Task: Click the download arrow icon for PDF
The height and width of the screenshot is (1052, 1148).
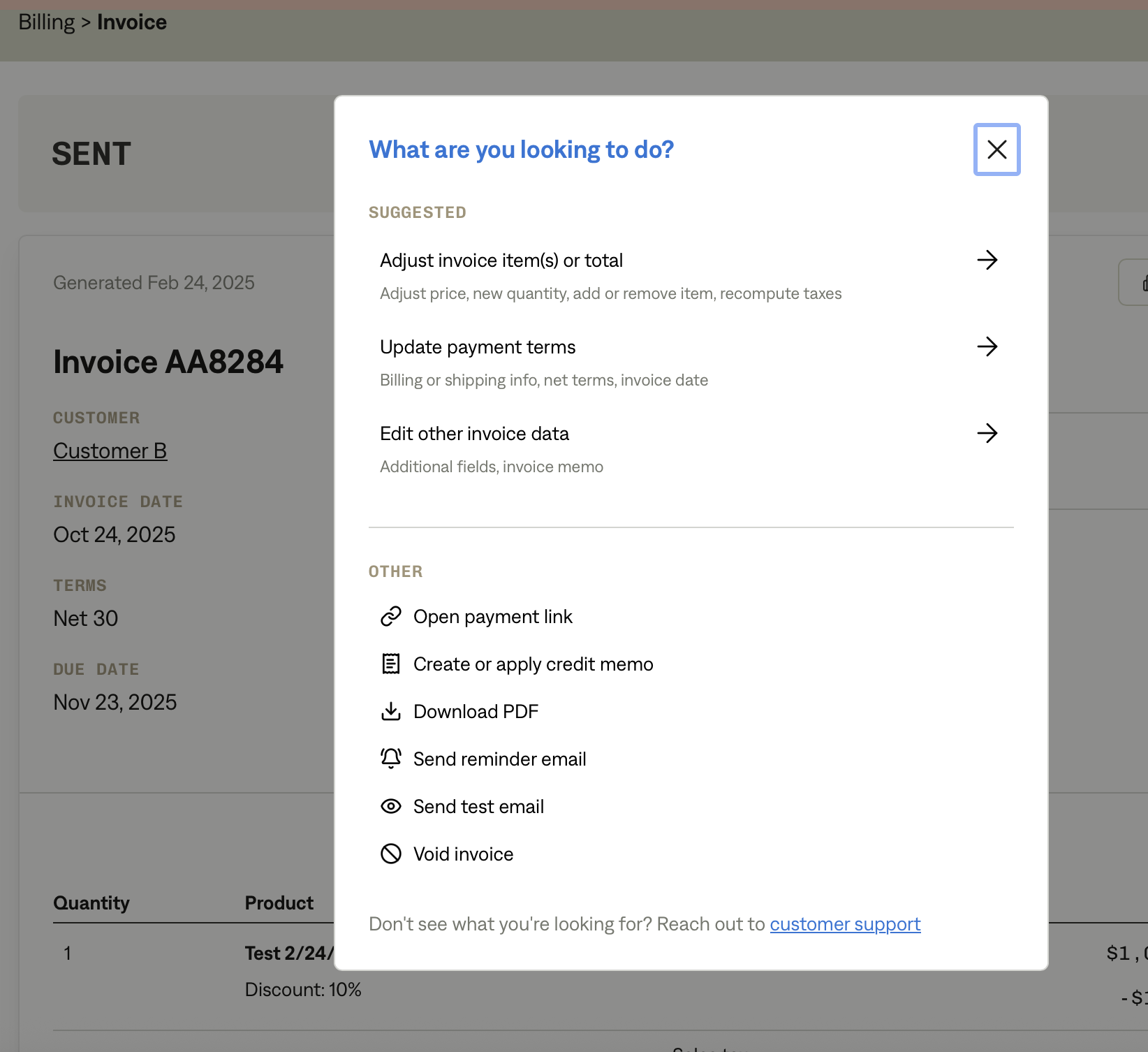Action: pos(390,711)
